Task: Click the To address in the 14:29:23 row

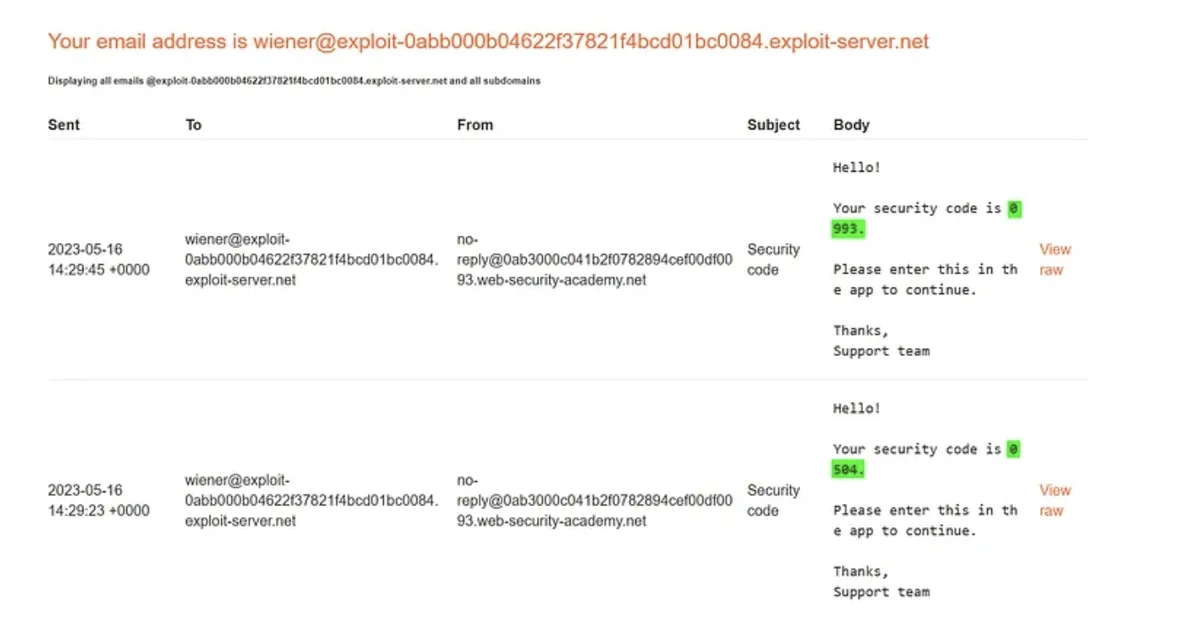Action: [312, 500]
